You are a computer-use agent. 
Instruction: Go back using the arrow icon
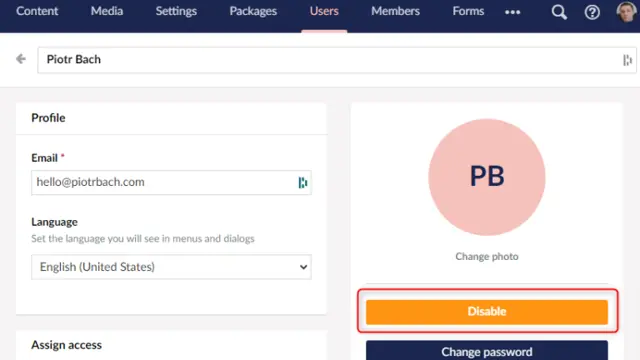(21, 59)
